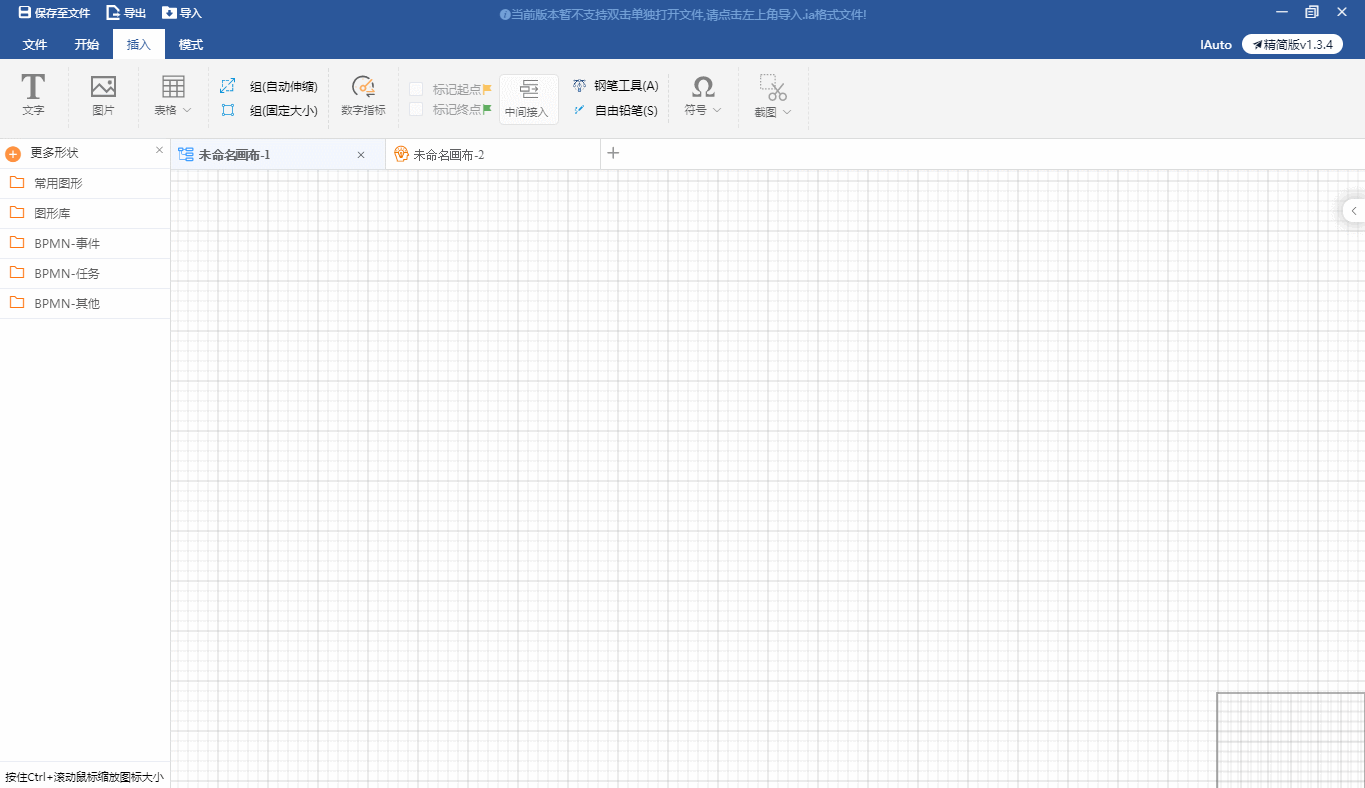Select the Text (文字) tool icon
The width and height of the screenshot is (1365, 788).
[x=33, y=88]
